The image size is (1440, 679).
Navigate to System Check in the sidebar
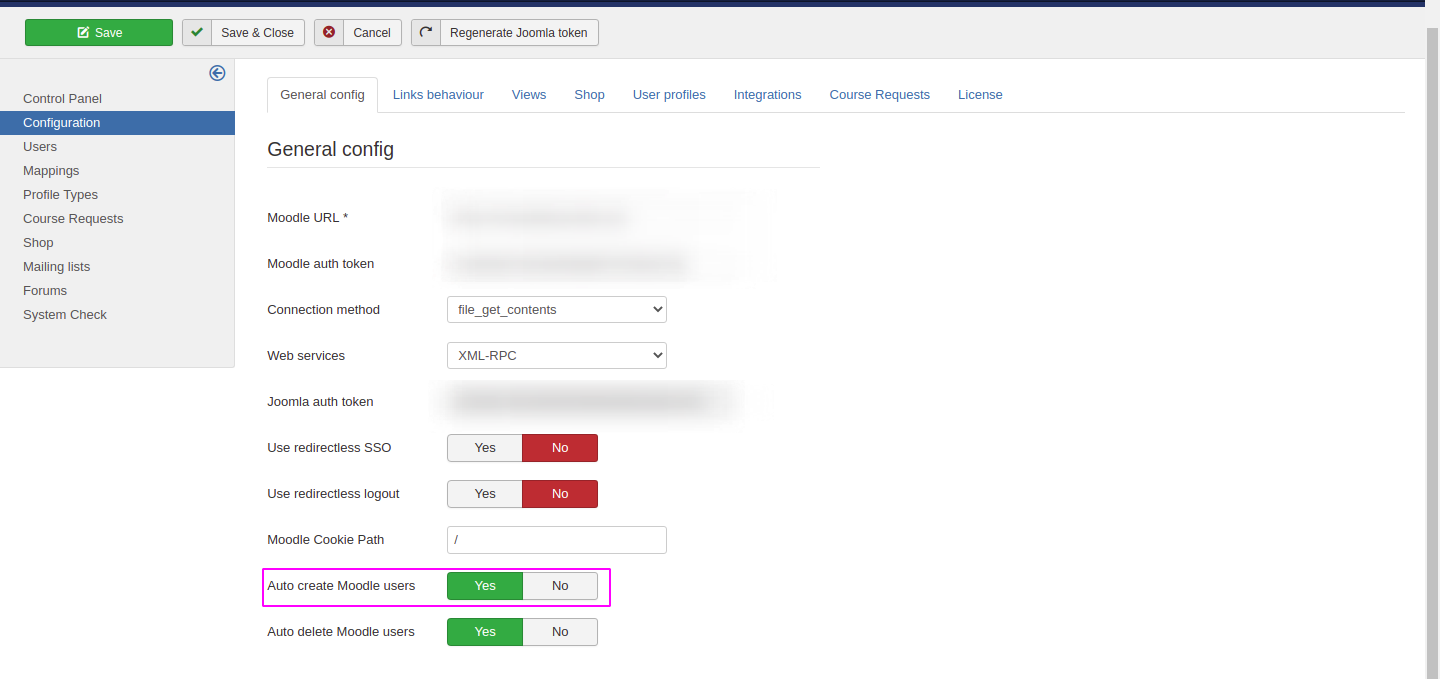click(x=65, y=315)
